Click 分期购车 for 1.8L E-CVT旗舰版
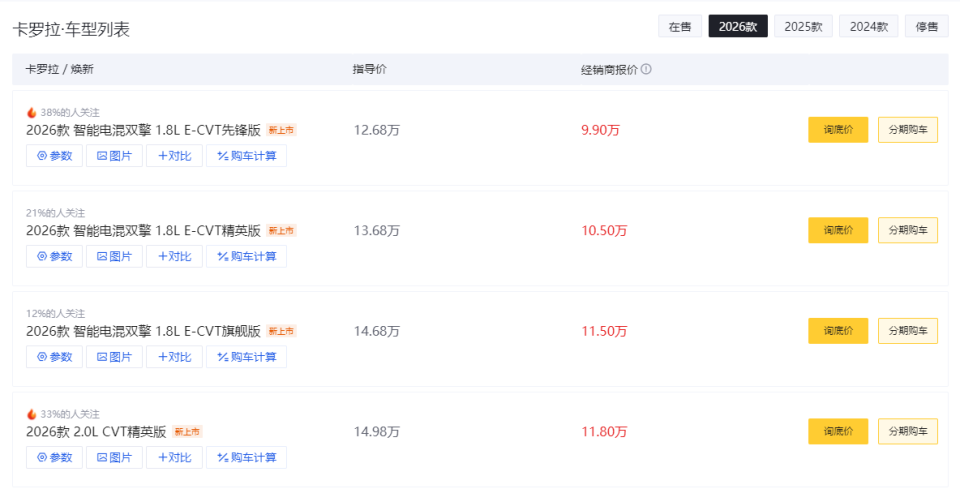 [908, 331]
